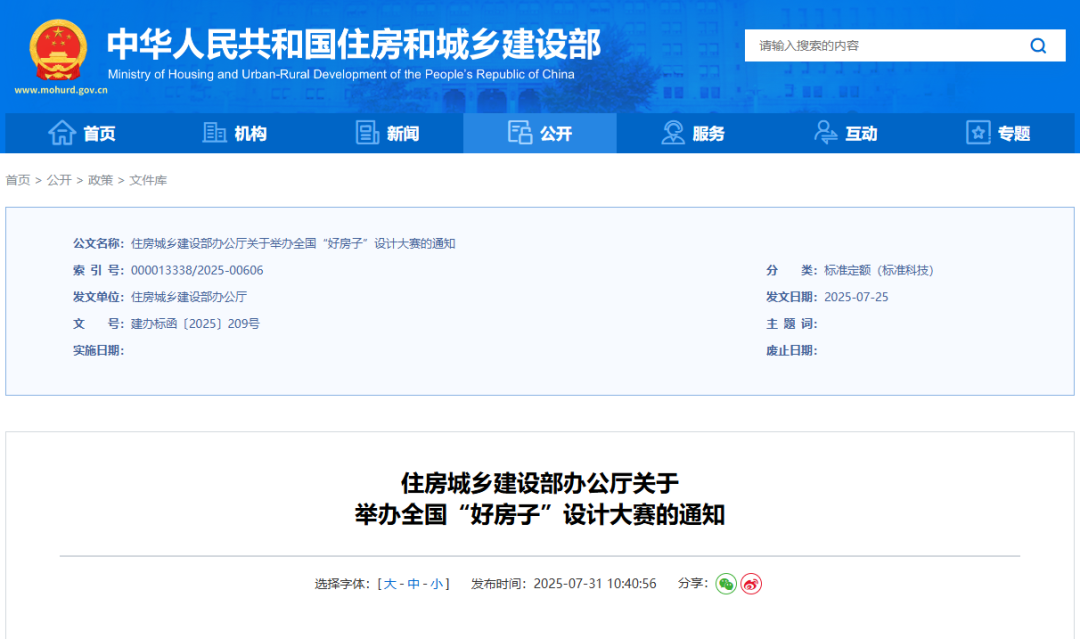The image size is (1080, 639).
Task: Select medium font size 中
Action: coord(413,584)
